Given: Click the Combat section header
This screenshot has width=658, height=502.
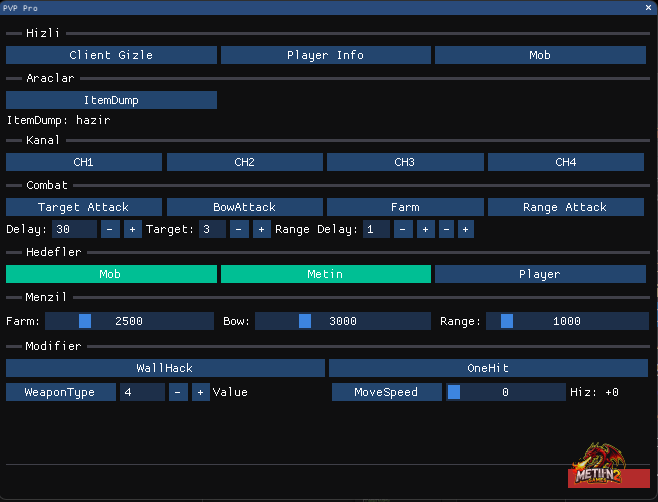Looking at the screenshot, I should [47, 185].
